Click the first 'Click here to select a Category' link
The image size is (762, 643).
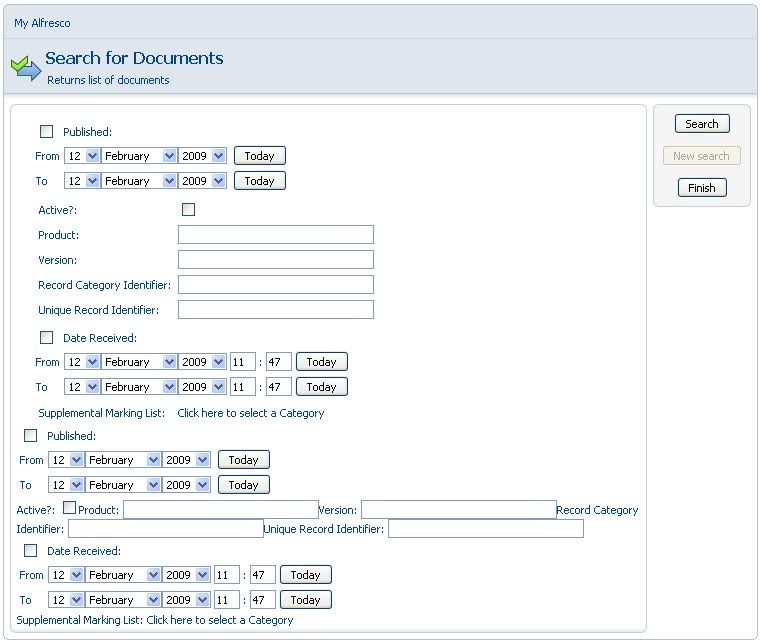pos(250,413)
